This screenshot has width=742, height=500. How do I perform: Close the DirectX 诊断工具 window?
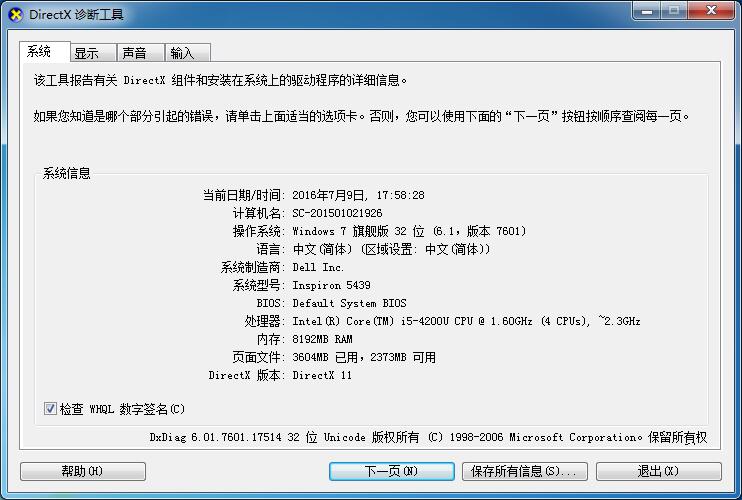[x=711, y=11]
